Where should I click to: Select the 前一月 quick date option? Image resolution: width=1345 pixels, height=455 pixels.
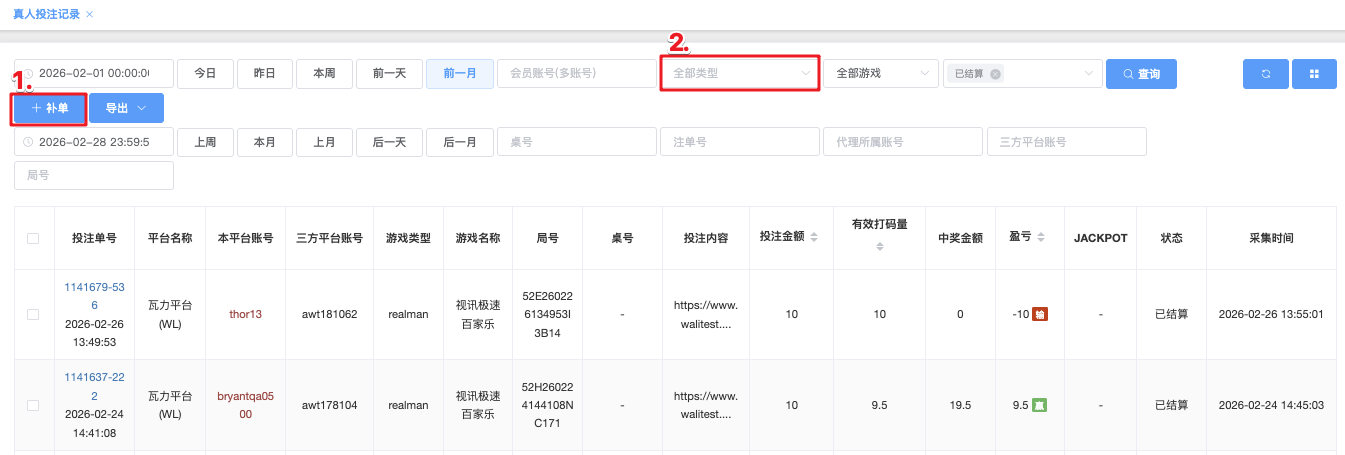[x=459, y=74]
